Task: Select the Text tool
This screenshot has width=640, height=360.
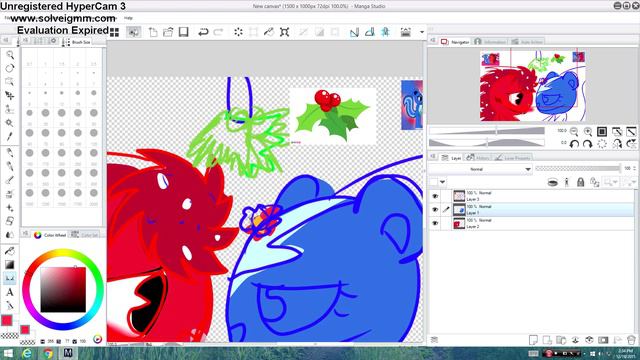Action: pos(10,292)
